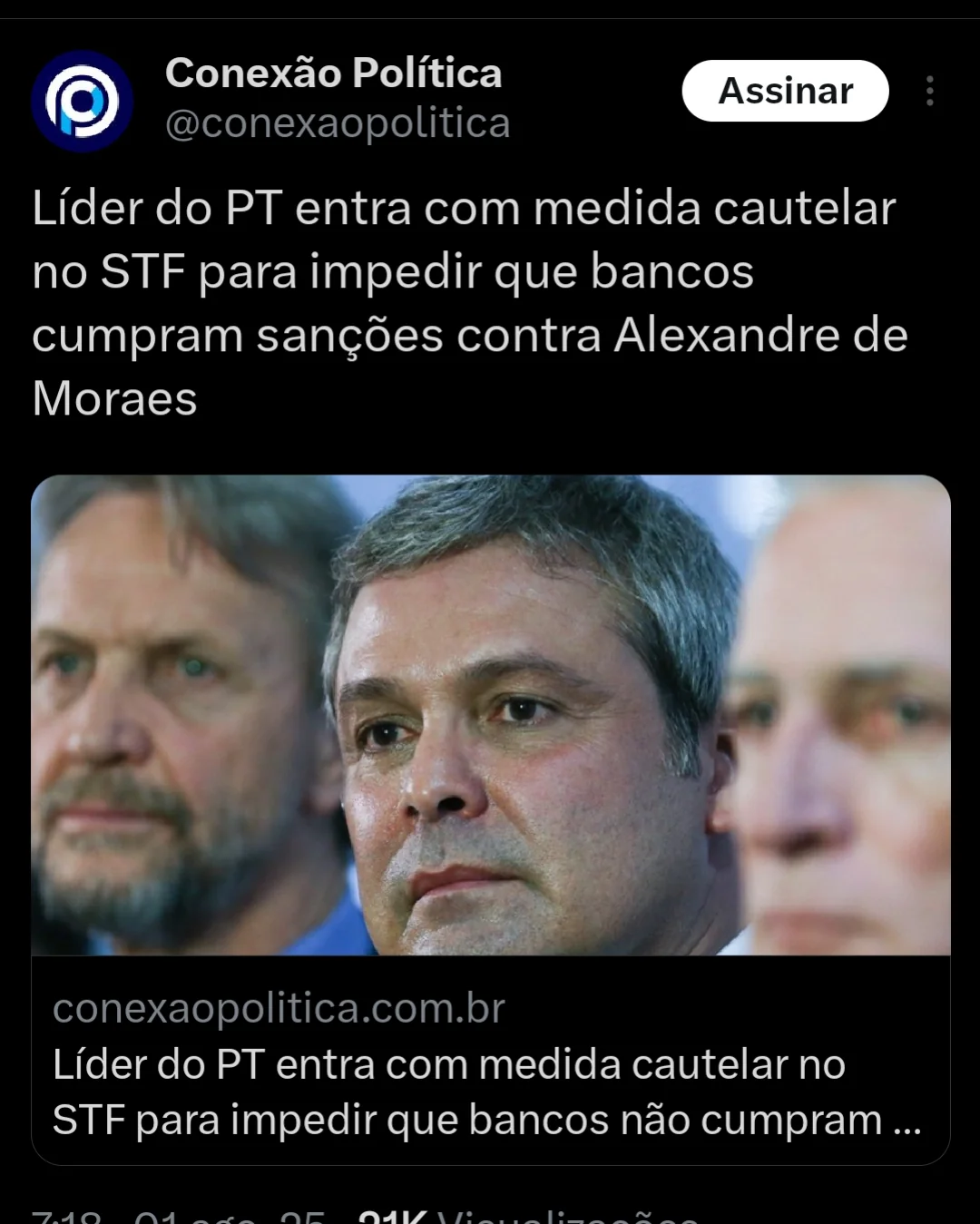The width and height of the screenshot is (980, 1224).
Task: Click the Assinar subscribe button
Action: click(x=785, y=91)
